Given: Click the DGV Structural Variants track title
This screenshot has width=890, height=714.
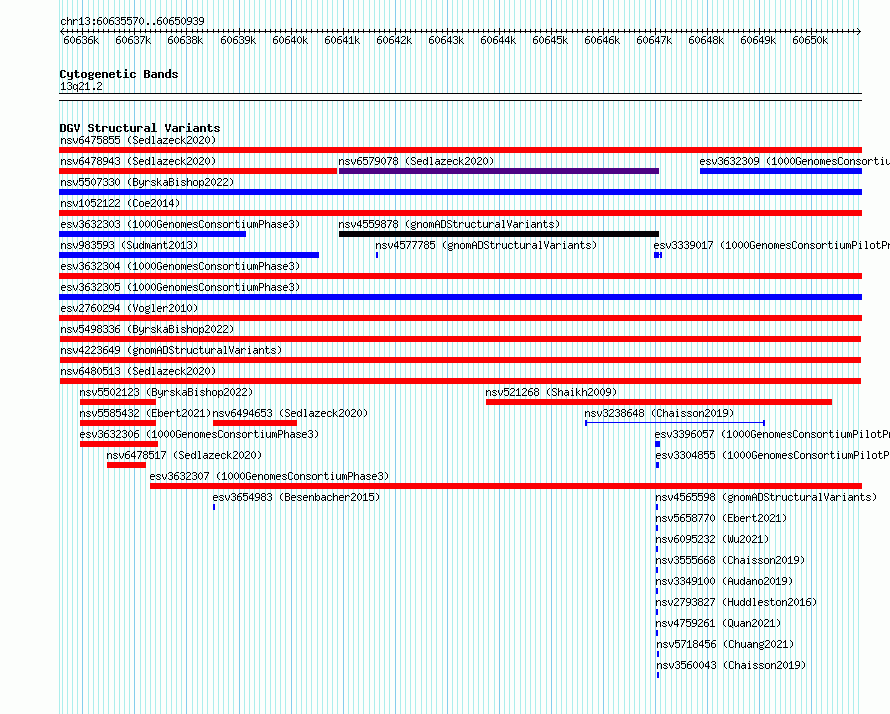Looking at the screenshot, I should pyautogui.click(x=140, y=128).
